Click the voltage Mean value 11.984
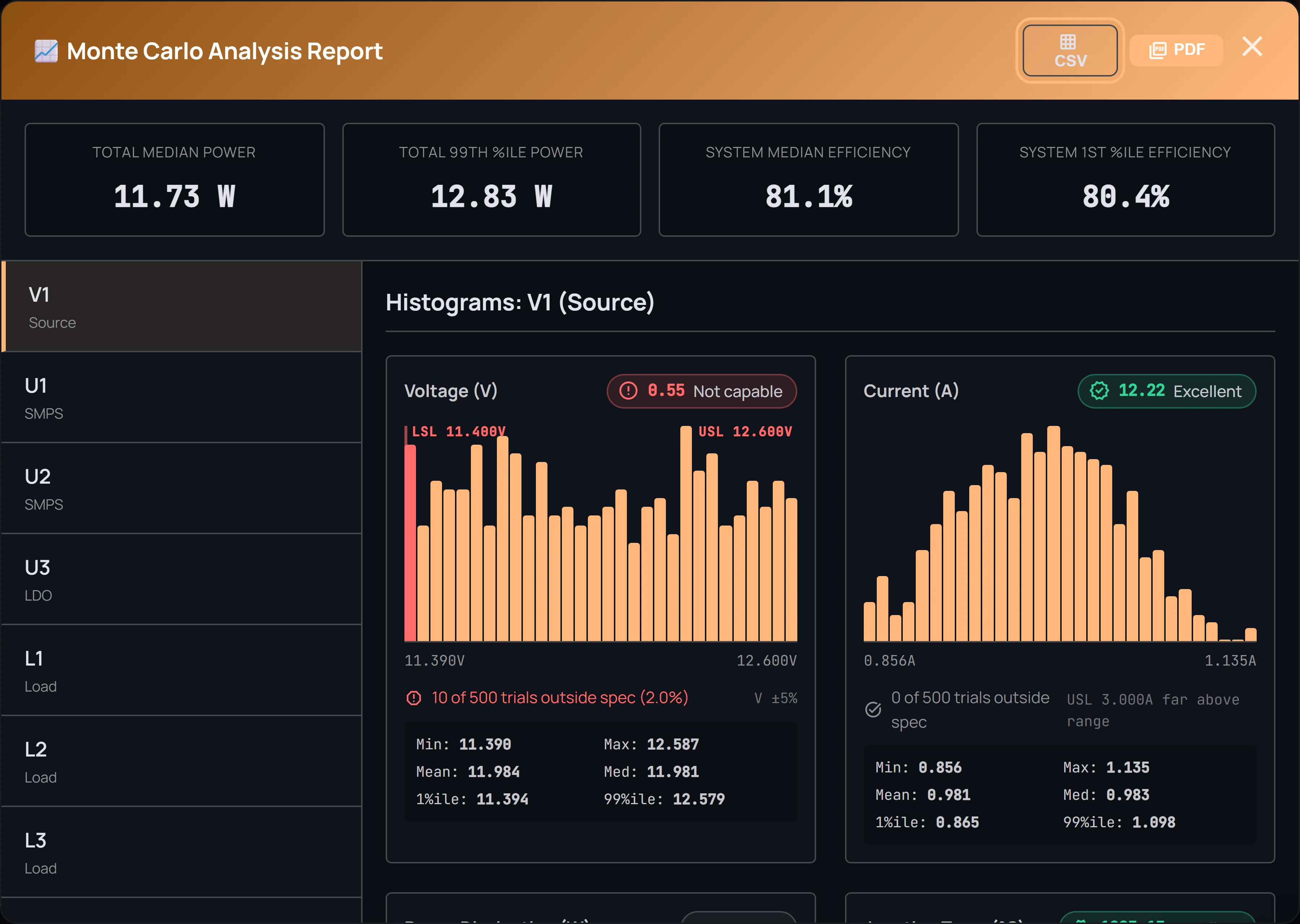Viewport: 1300px width, 924px height. 494,772
